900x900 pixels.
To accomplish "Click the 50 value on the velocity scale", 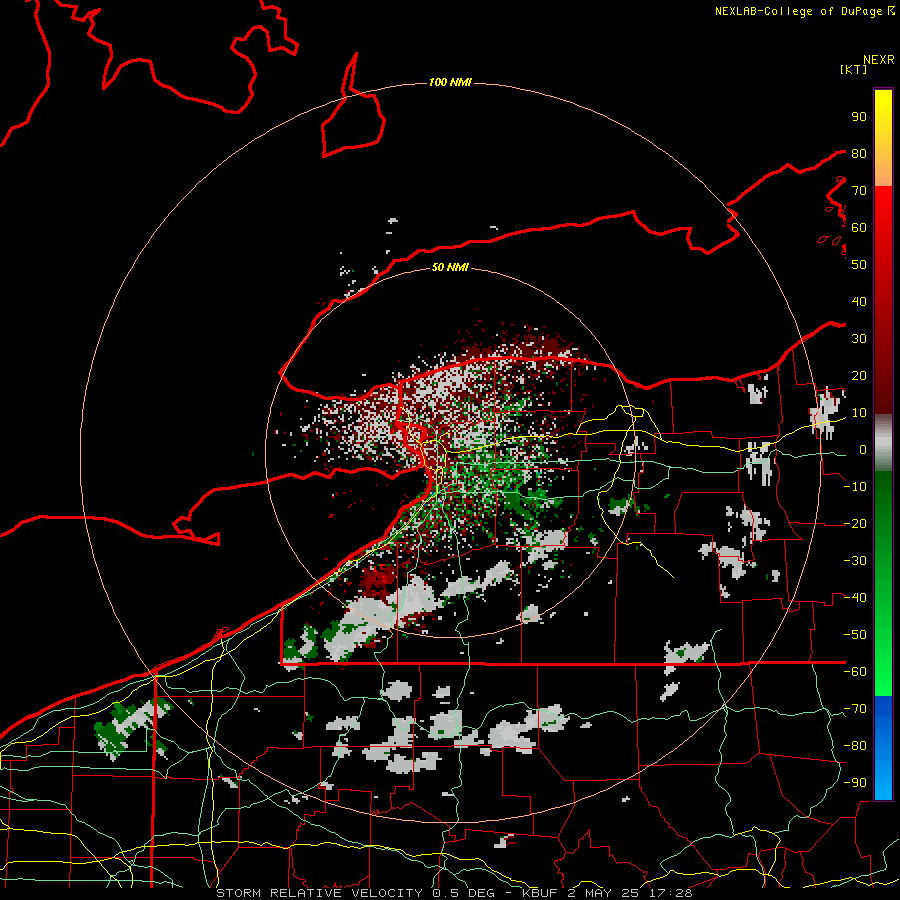I will [859, 265].
